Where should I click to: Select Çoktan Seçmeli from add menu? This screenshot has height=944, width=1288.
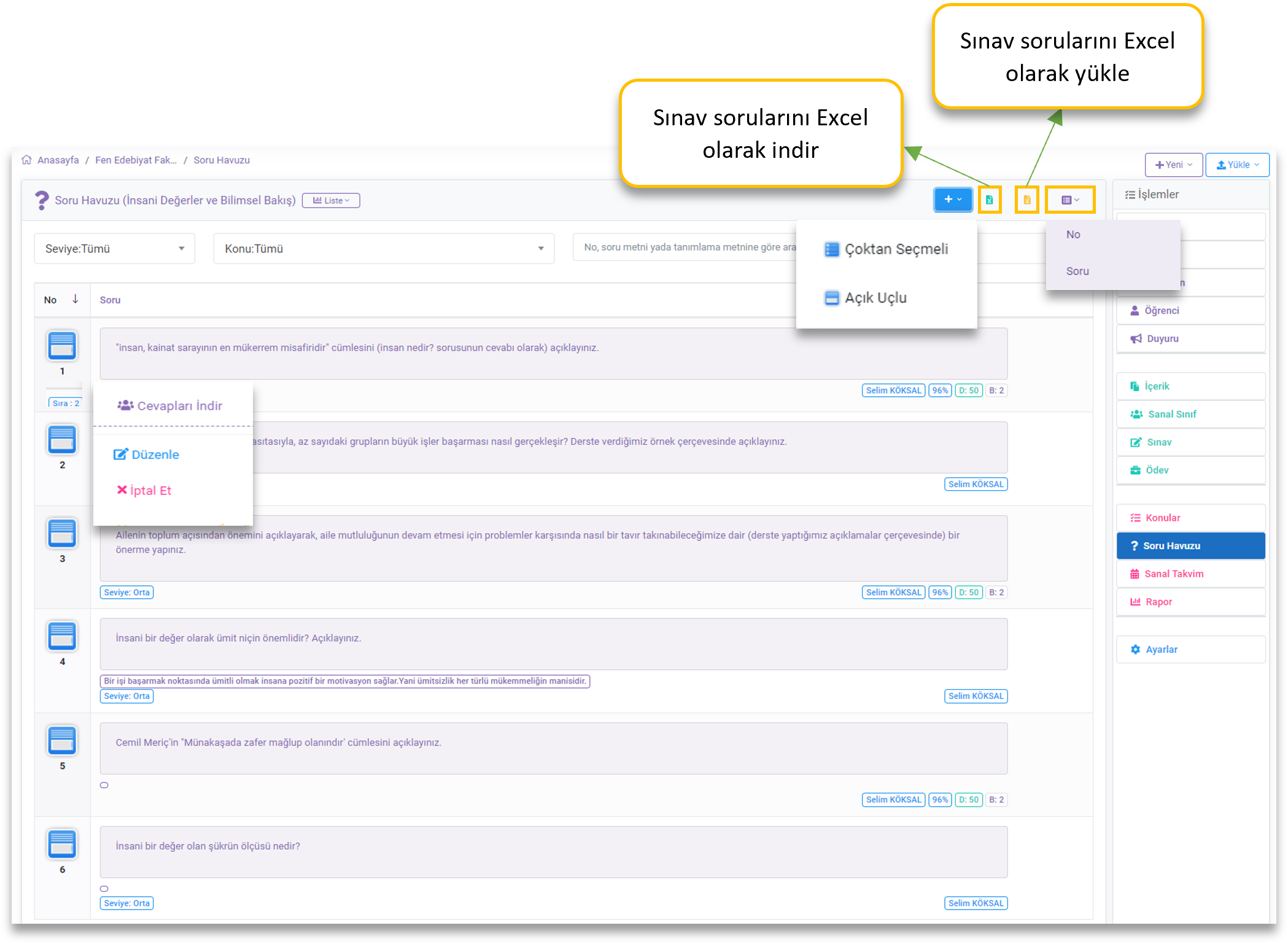pyautogui.click(x=895, y=249)
